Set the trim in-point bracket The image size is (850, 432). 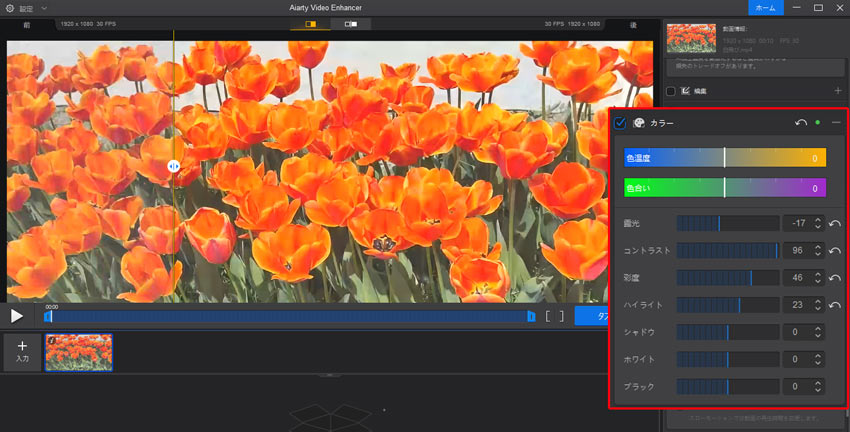point(548,317)
